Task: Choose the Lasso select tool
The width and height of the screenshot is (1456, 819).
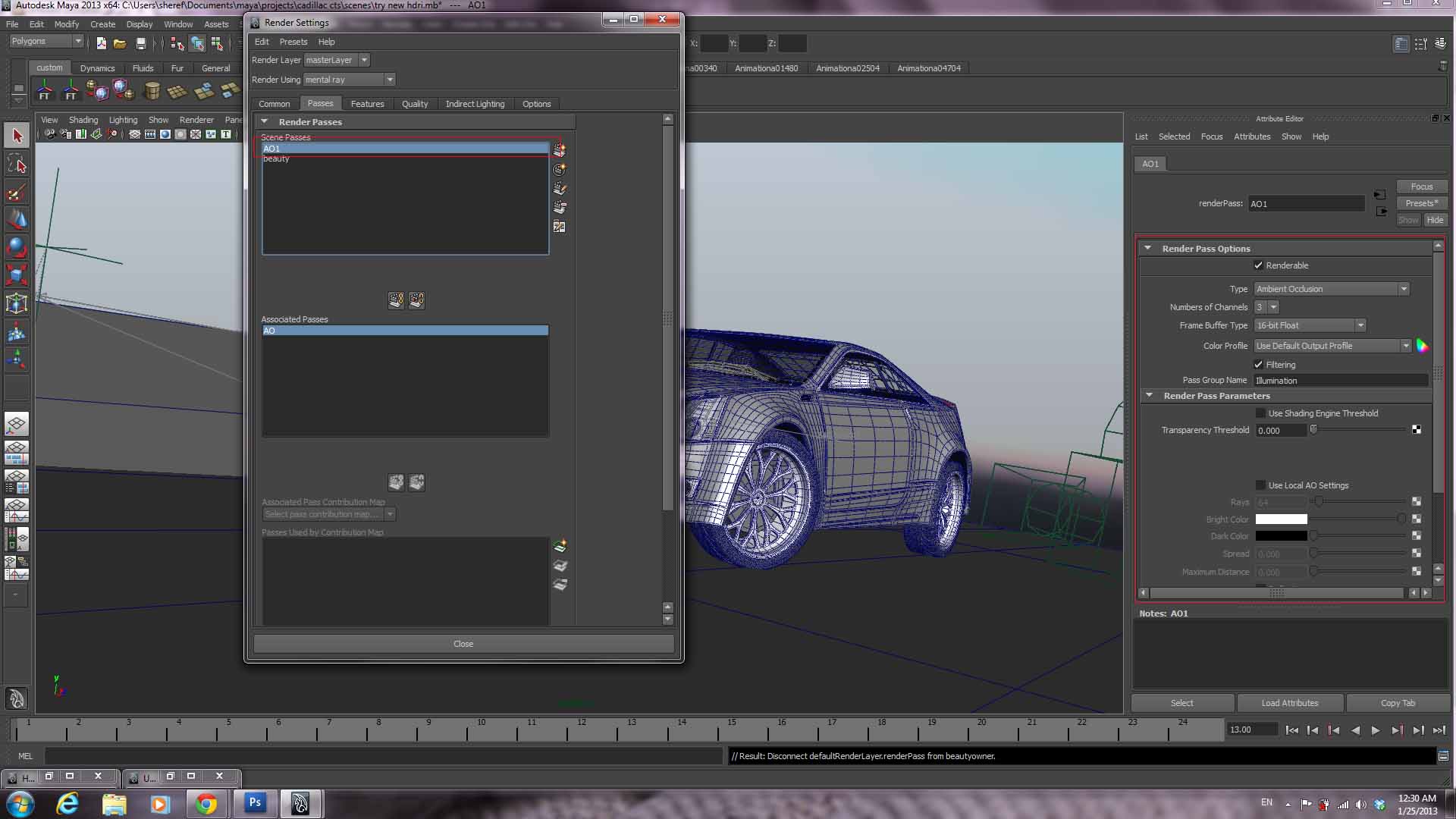Action: (x=17, y=164)
